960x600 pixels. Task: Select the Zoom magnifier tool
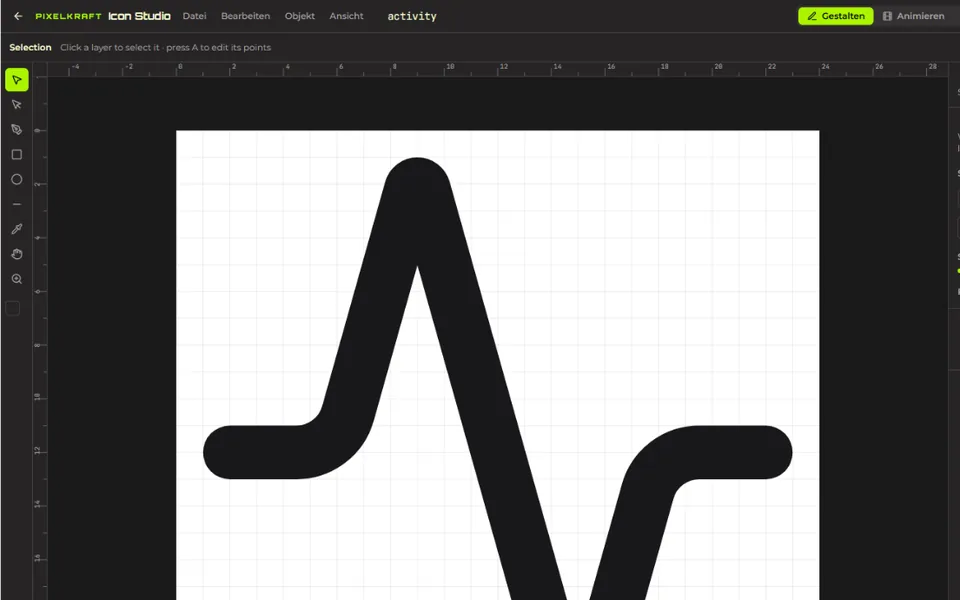click(x=17, y=279)
